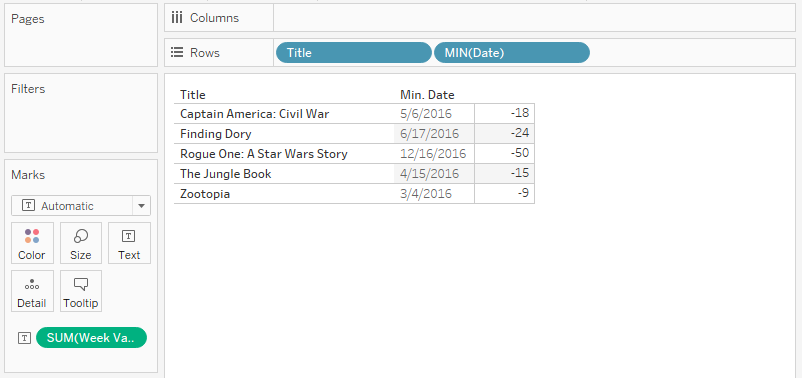
Task: Open the Color marks card
Action: [x=32, y=243]
